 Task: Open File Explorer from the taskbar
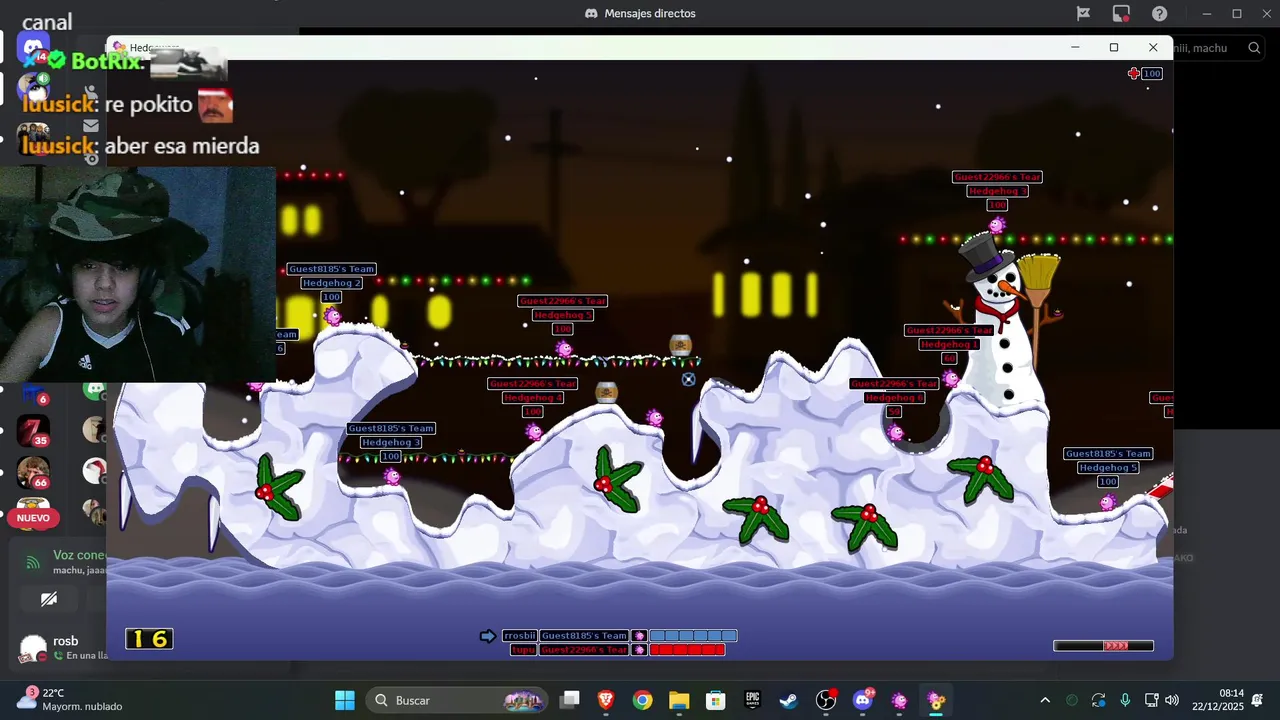679,700
